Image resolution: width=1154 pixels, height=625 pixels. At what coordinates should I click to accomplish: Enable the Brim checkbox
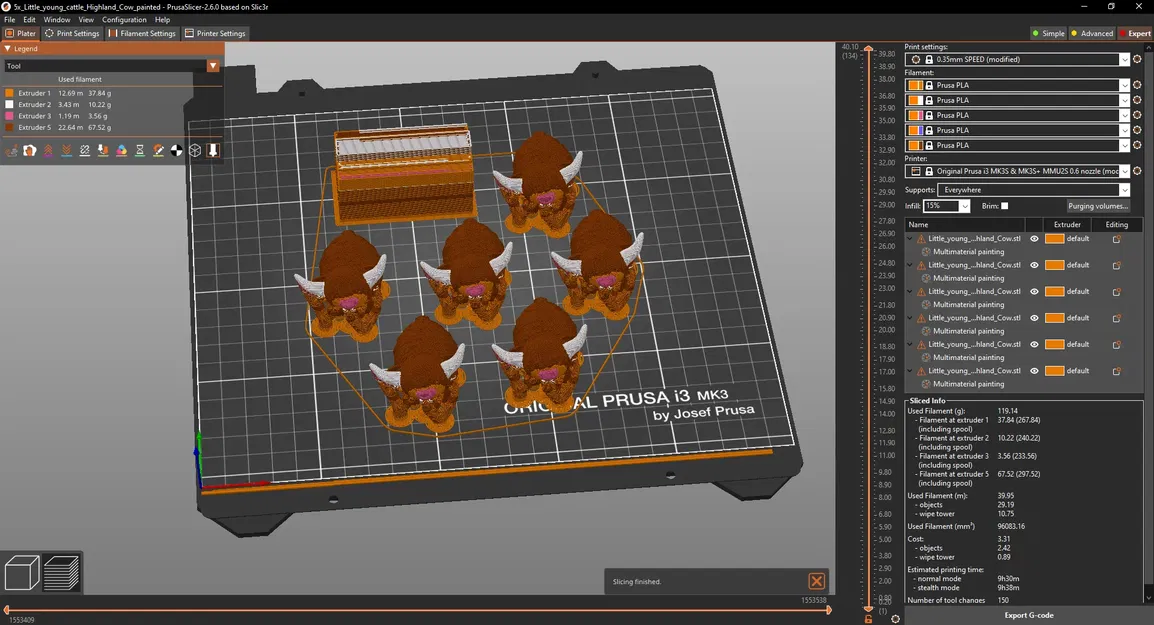[x=1005, y=206]
